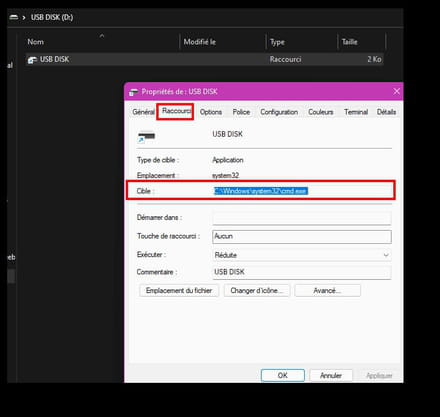
Task: Click the large shortcut icon in properties dialog
Action: click(146, 136)
